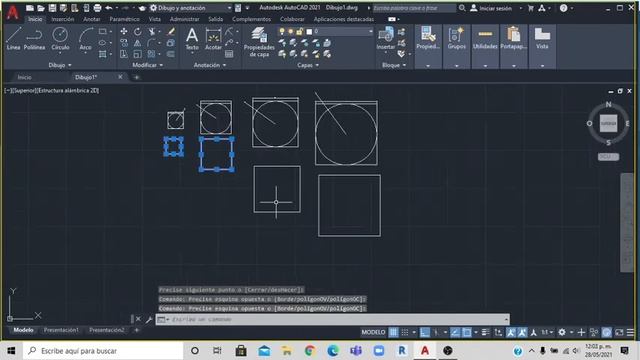Image resolution: width=640 pixels, height=360 pixels.
Task: Switch to the Inserción ribbon tab
Action: (x=62, y=19)
